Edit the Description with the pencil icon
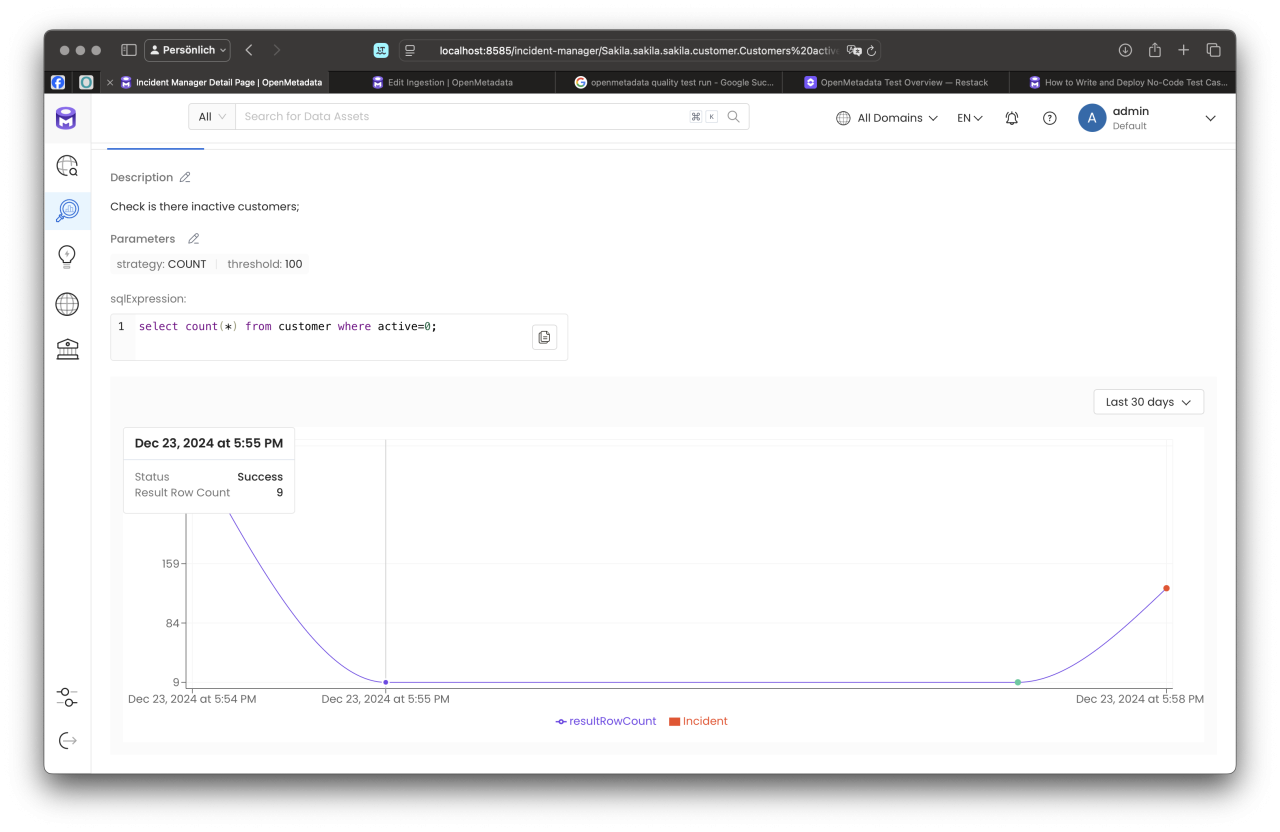Screen dimensions: 1280x832 pos(185,177)
